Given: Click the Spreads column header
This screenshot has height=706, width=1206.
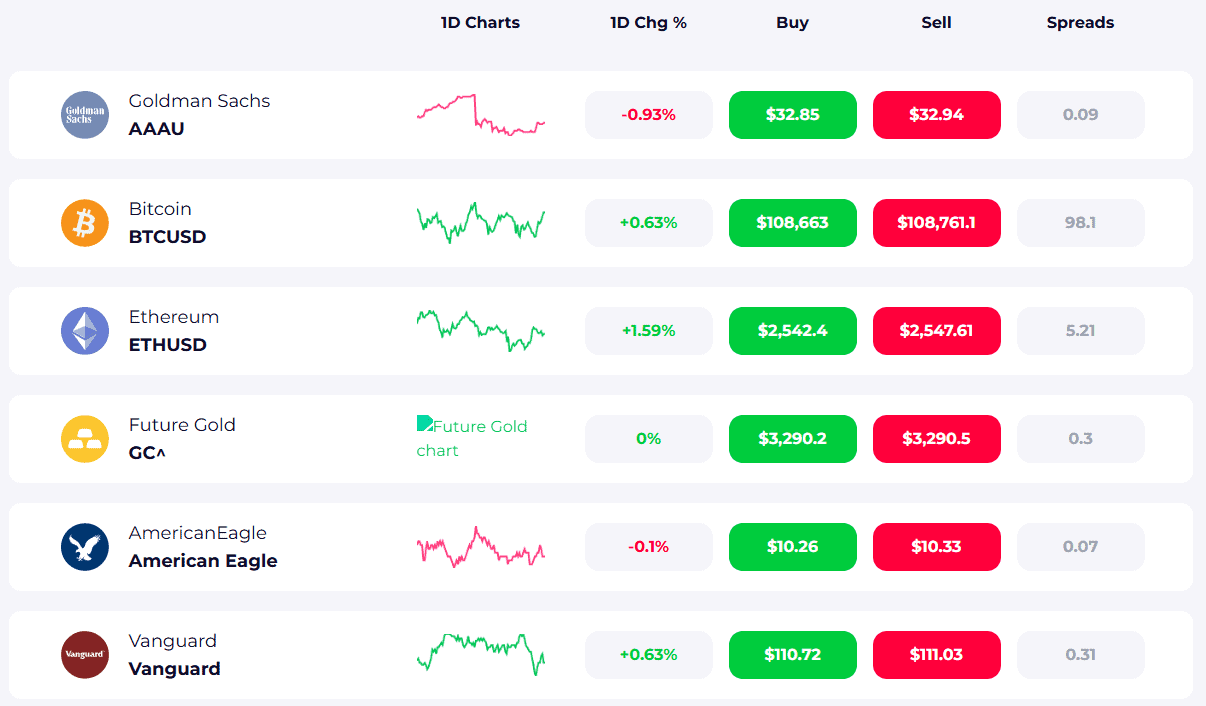Looking at the screenshot, I should pyautogui.click(x=1080, y=22).
